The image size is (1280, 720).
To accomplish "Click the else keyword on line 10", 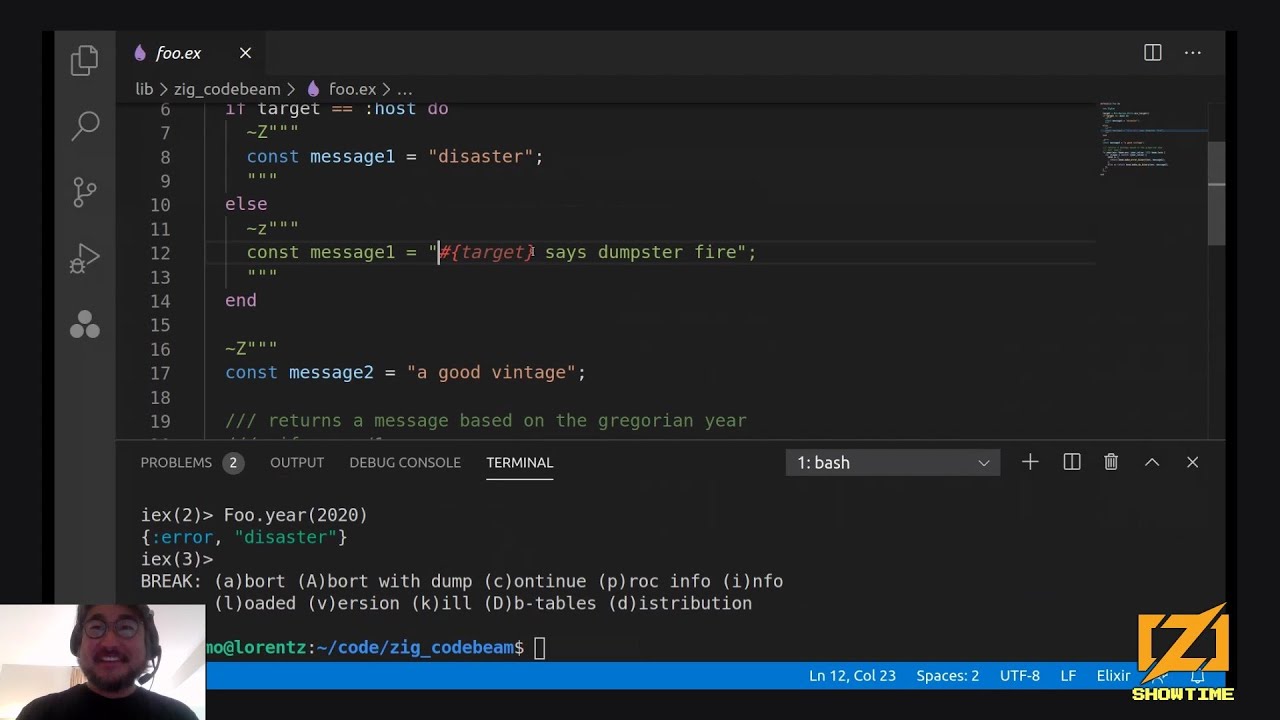I will [x=246, y=205].
